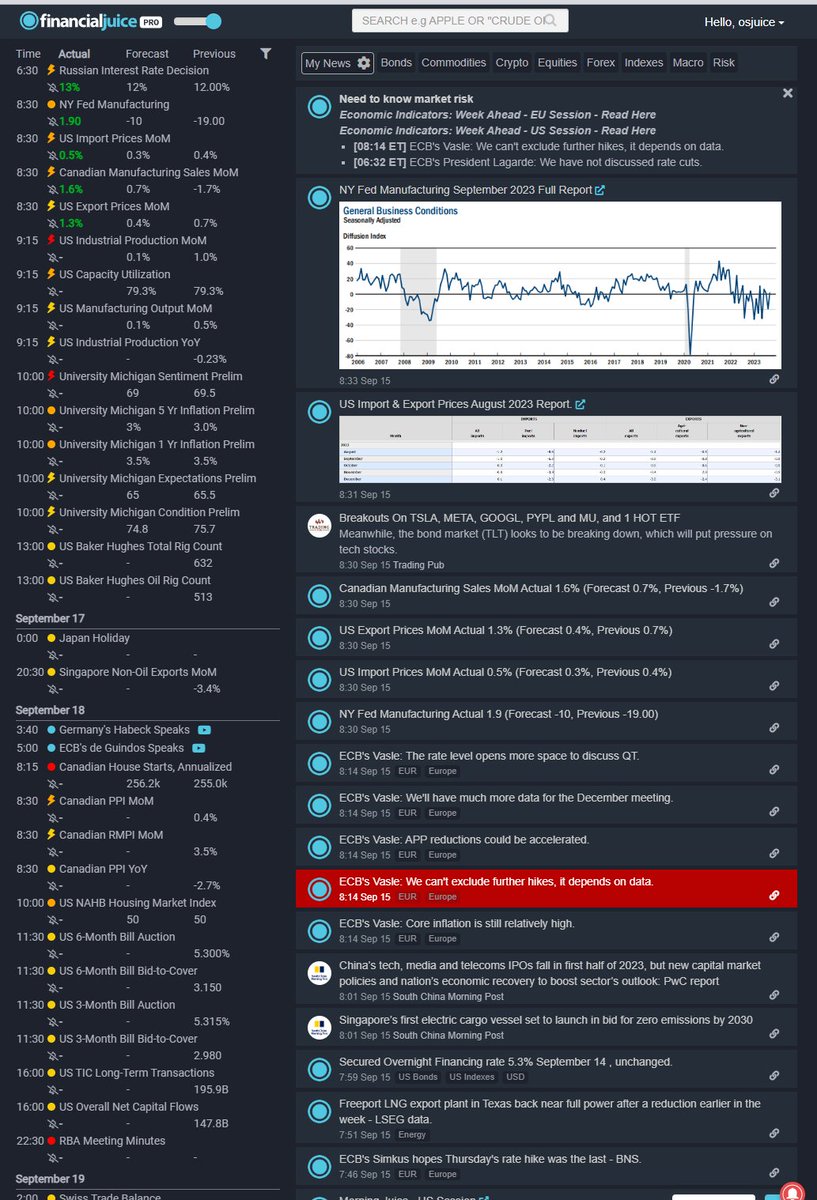Copy link of Vasle QT space headline
This screenshot has width=817, height=1200.
[x=774, y=770]
